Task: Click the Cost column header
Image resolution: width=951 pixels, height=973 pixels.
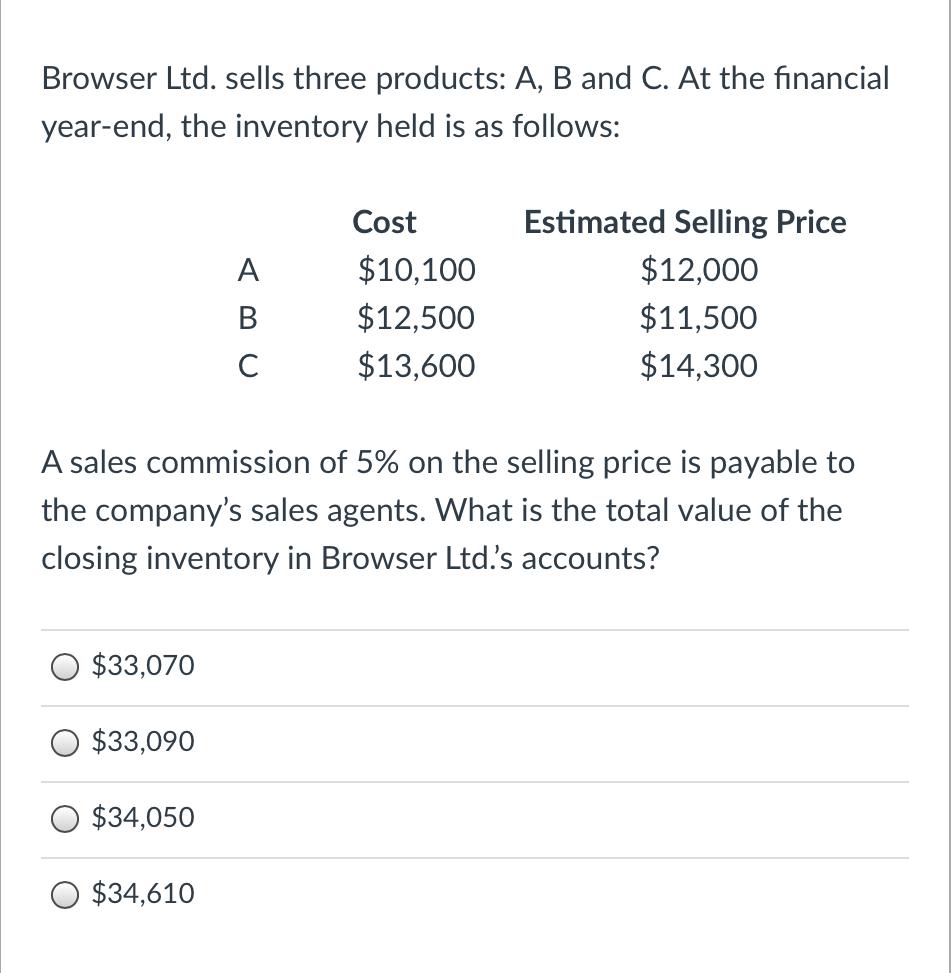Action: coord(385,222)
